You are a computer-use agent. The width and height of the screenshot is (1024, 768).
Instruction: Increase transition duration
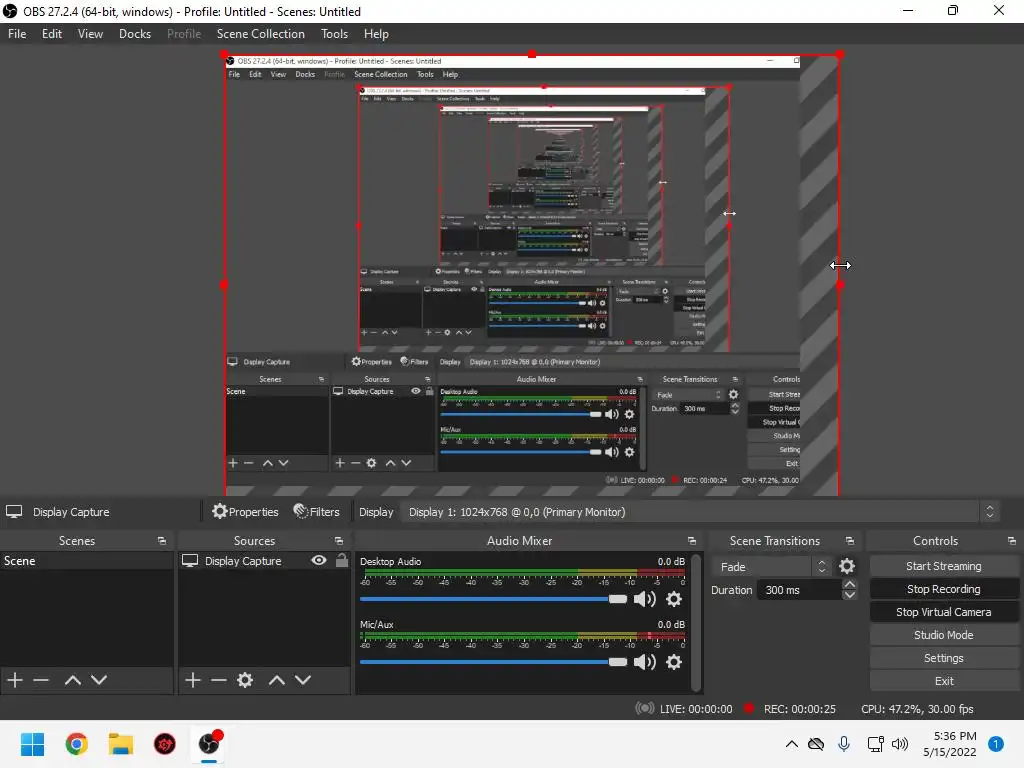pyautogui.click(x=850, y=584)
